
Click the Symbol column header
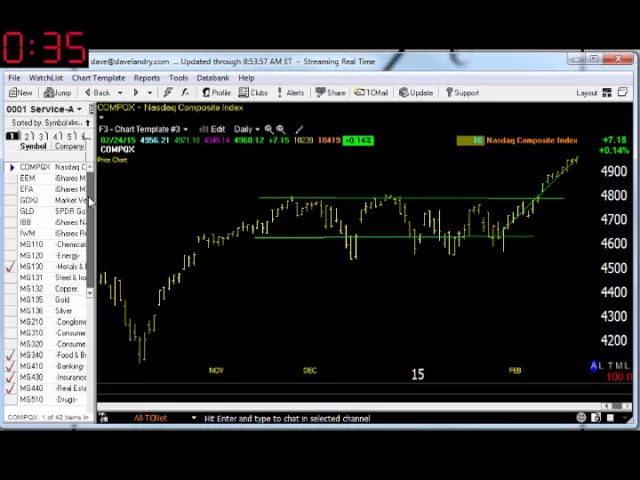point(33,146)
